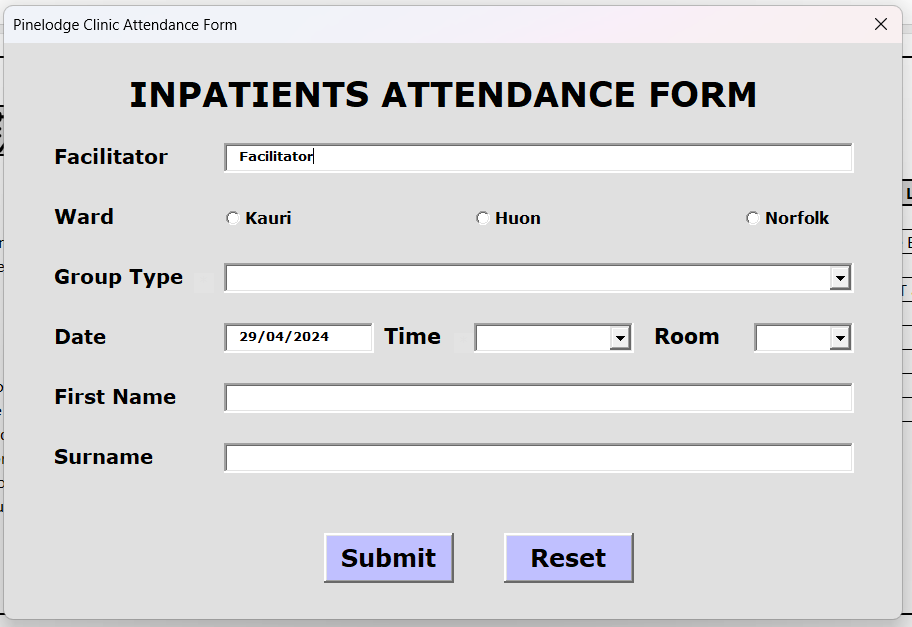Screen dimensions: 912x627
Task: Select the Kauri ward radio button
Action: coord(233,218)
